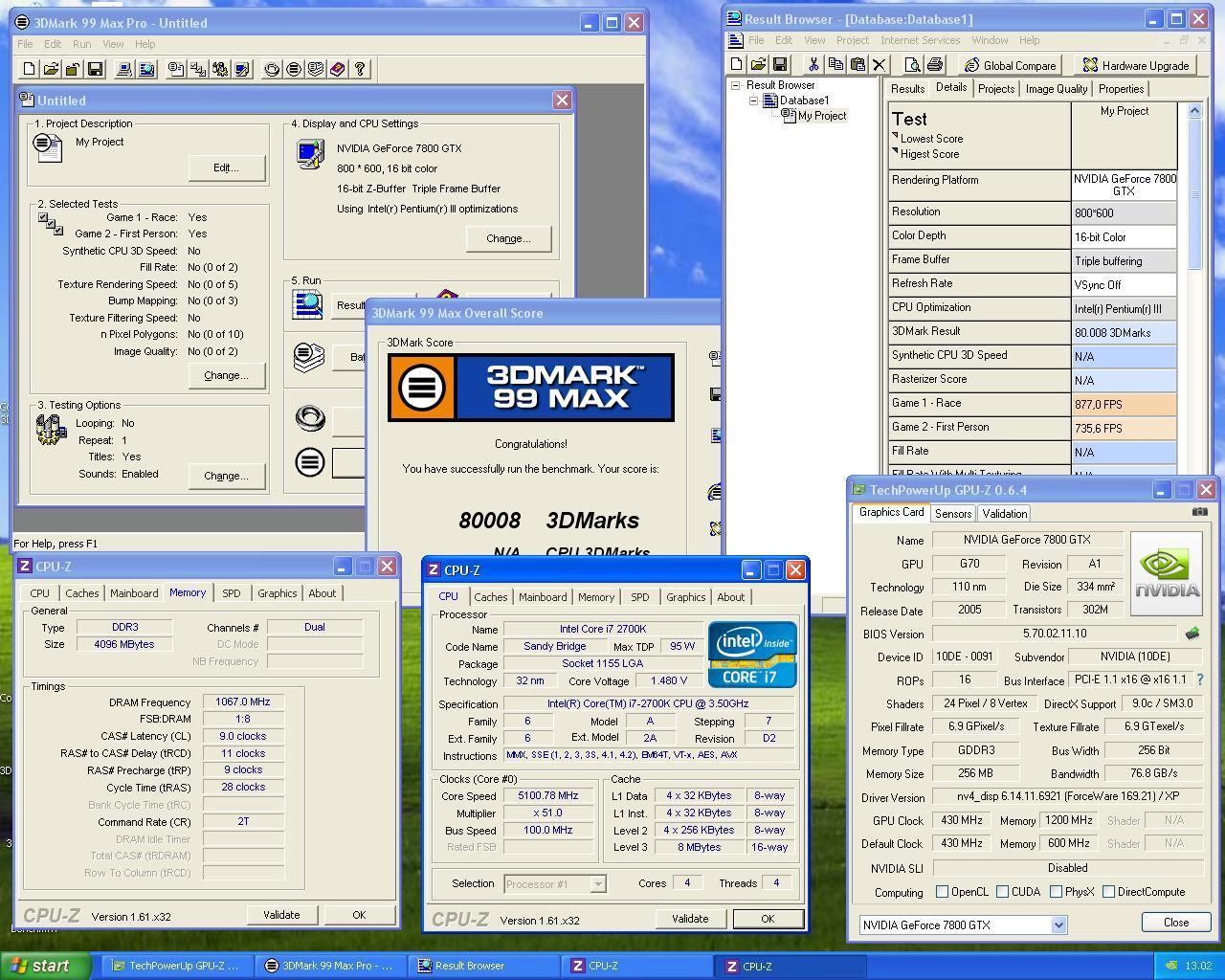
Task: Click OK button in Memory CPU-Z window
Action: [x=359, y=915]
